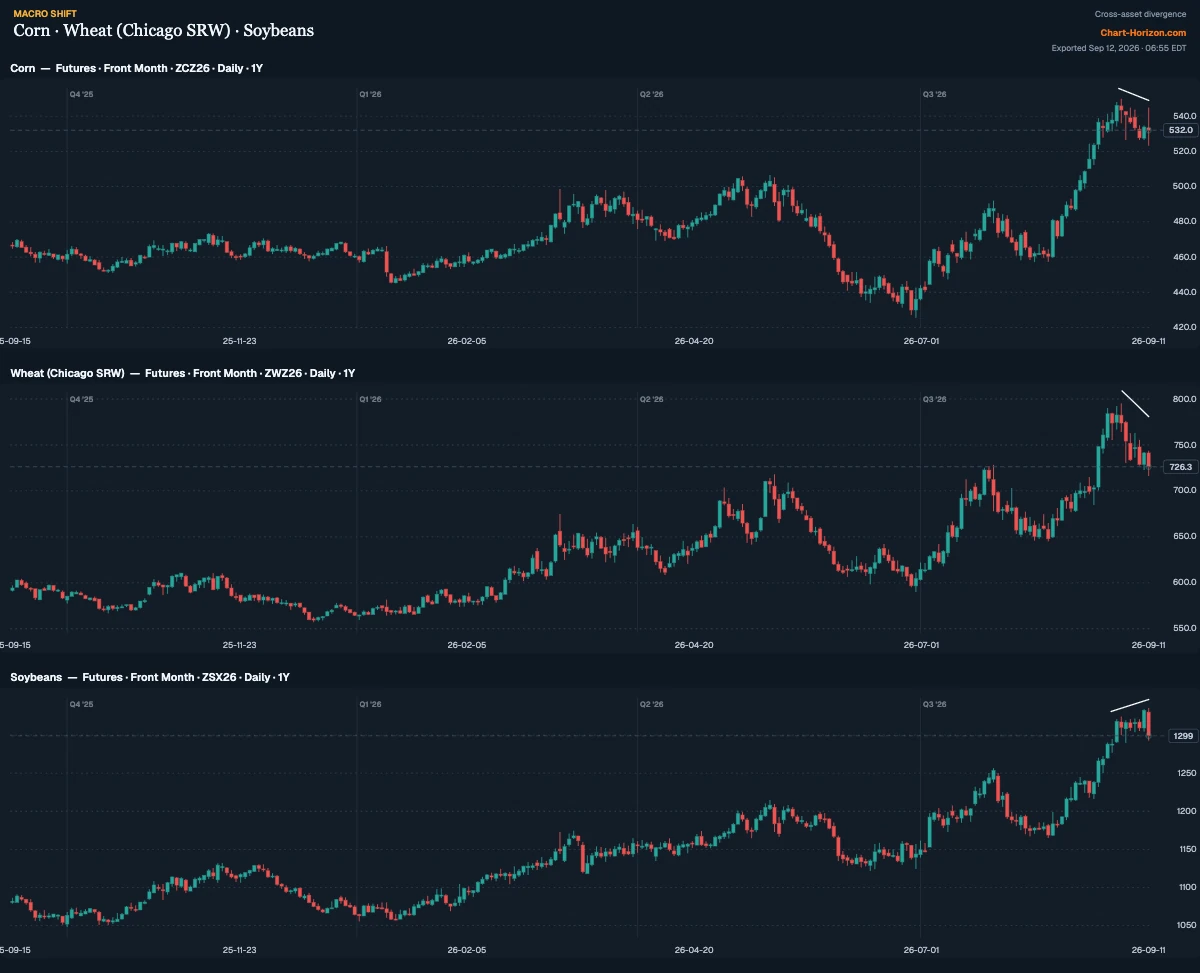Click the Q1 '26 marker in Soybeans chart
Viewport: 1200px width, 973px height.
pos(370,704)
